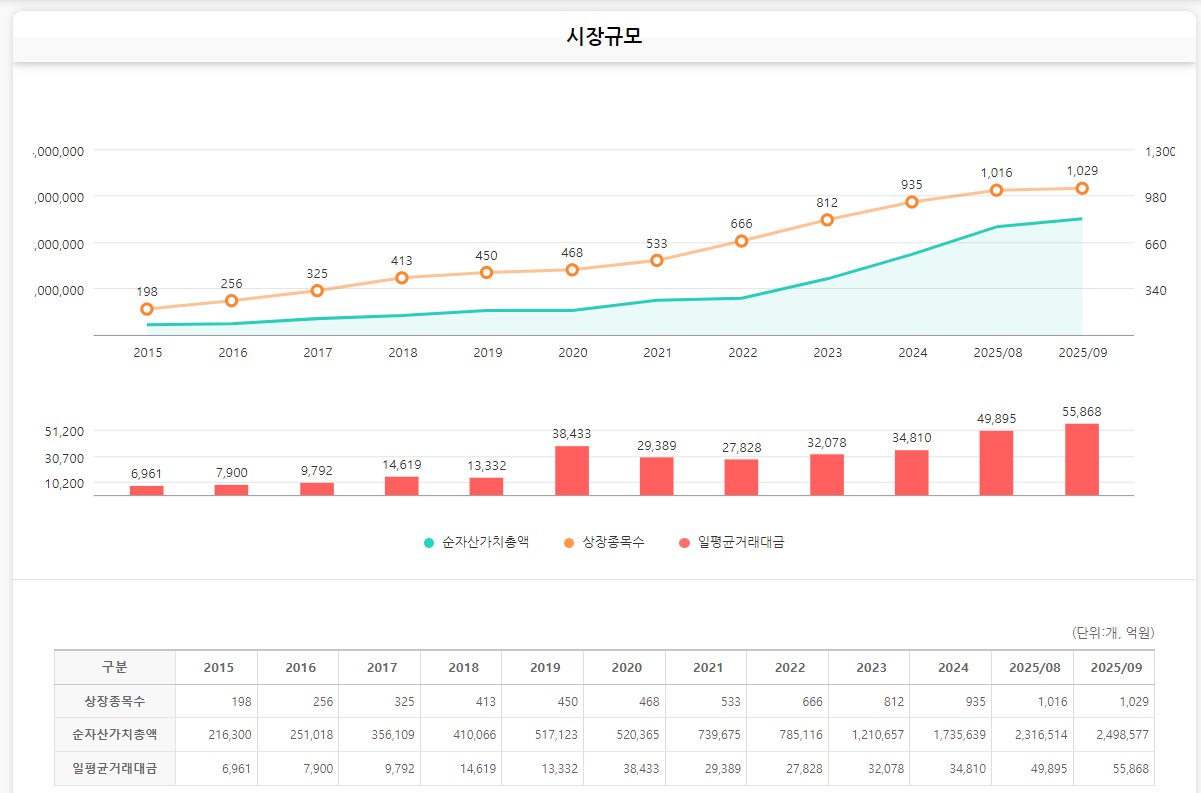Image resolution: width=1201 pixels, height=793 pixels.
Task: Click the 상장종목수 table row header
Action: pos(115,701)
